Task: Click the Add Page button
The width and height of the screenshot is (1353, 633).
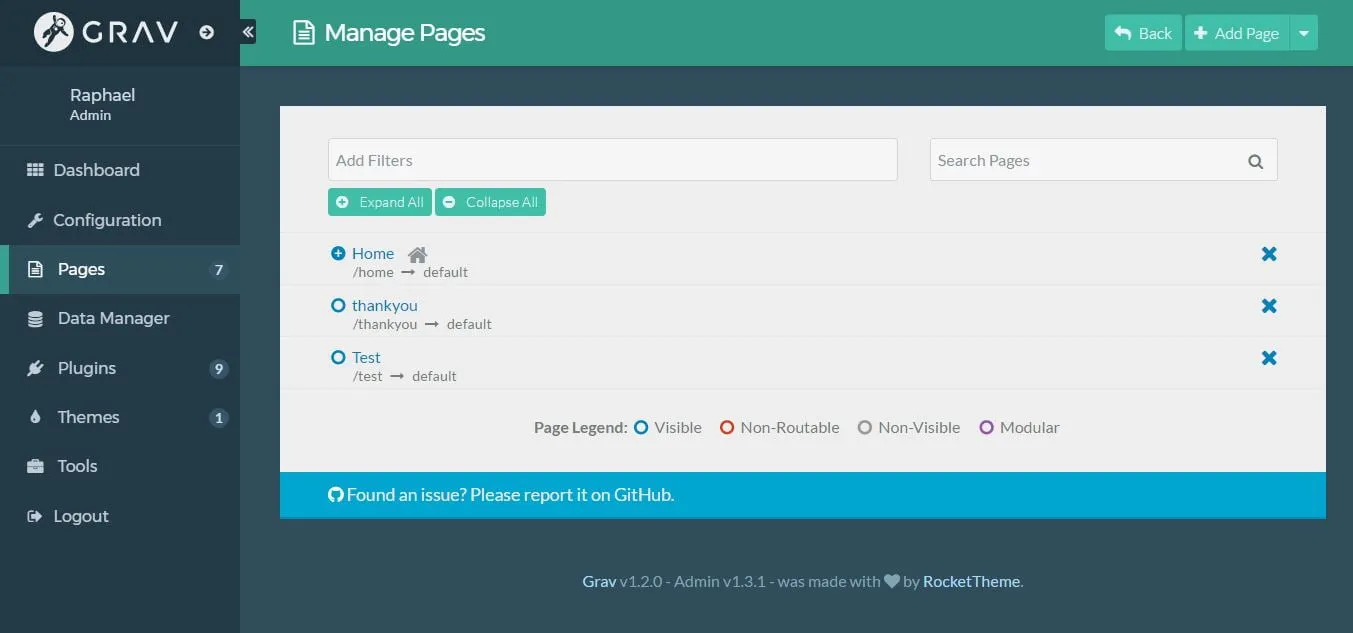Action: (x=1237, y=33)
